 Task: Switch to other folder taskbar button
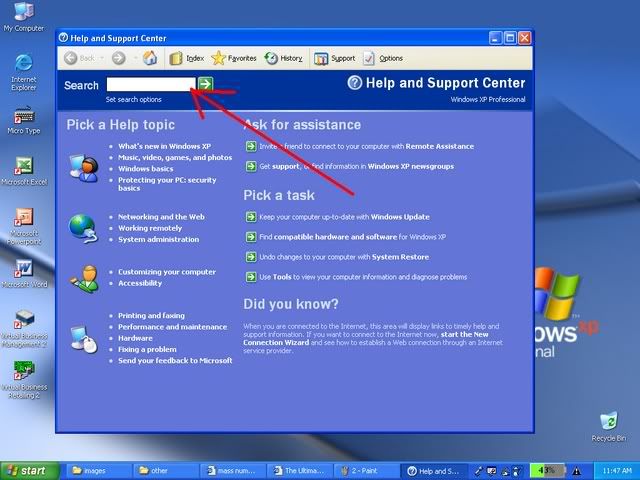[x=165, y=471]
